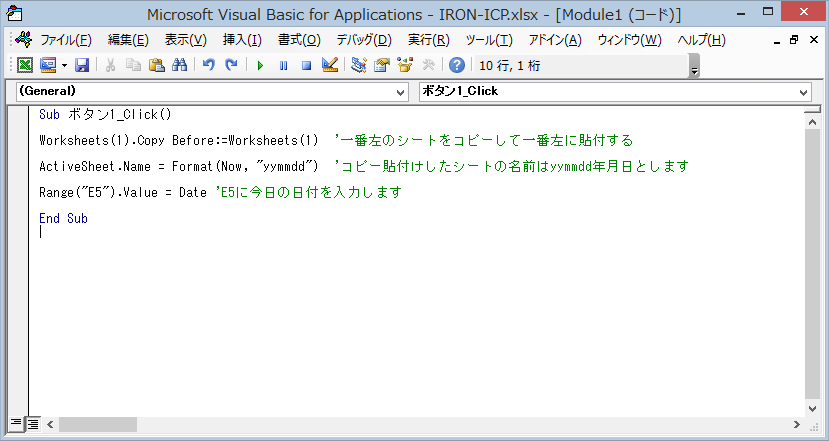Screen dimensions: 829x441
Task: Click the vertical scrollbar down arrow
Action: tap(812, 408)
